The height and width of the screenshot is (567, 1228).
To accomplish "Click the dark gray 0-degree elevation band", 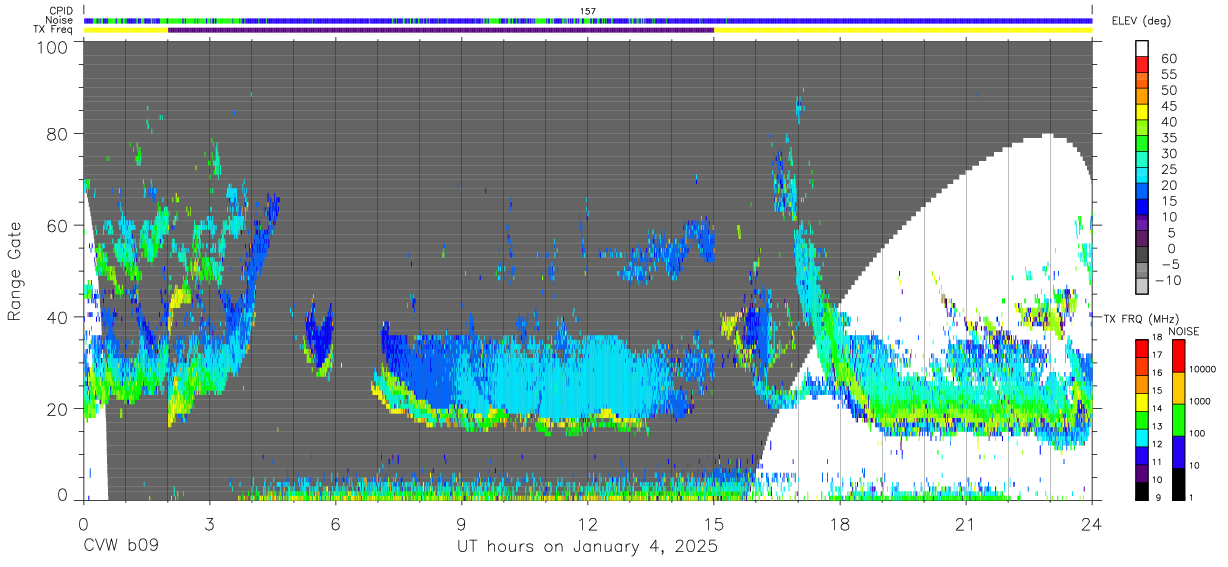I will (1141, 255).
